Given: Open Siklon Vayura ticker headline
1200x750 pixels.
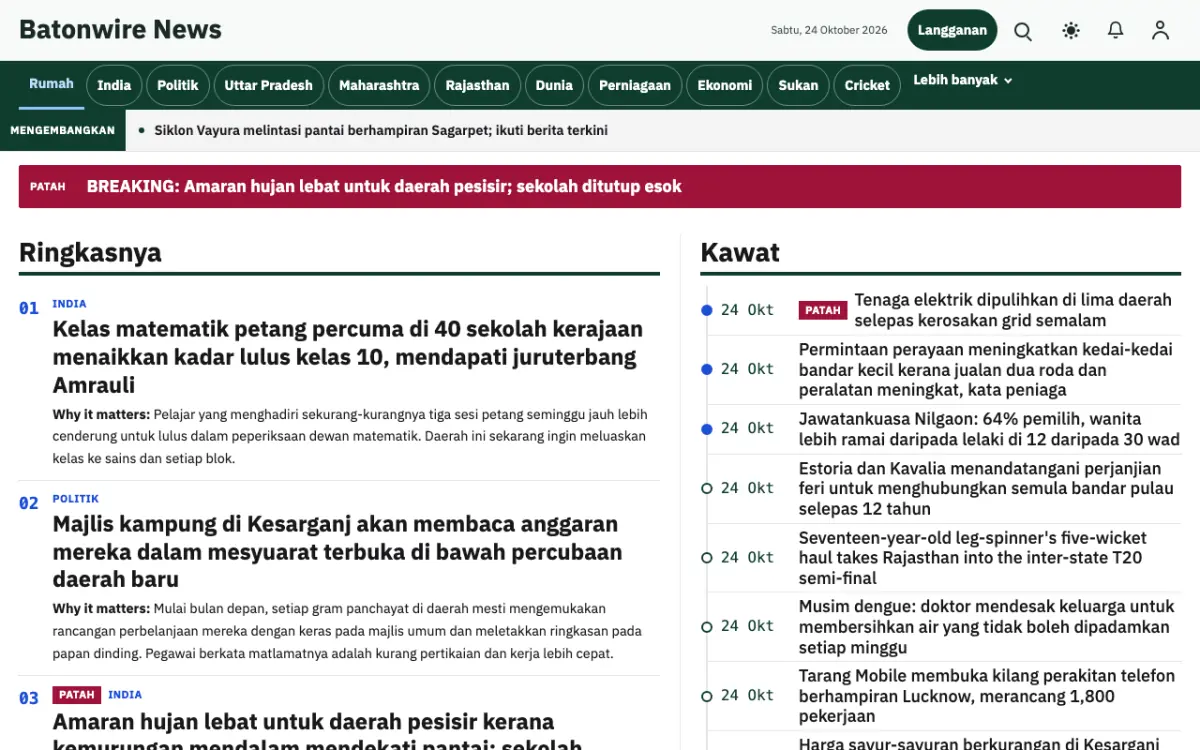Looking at the screenshot, I should click(x=381, y=130).
